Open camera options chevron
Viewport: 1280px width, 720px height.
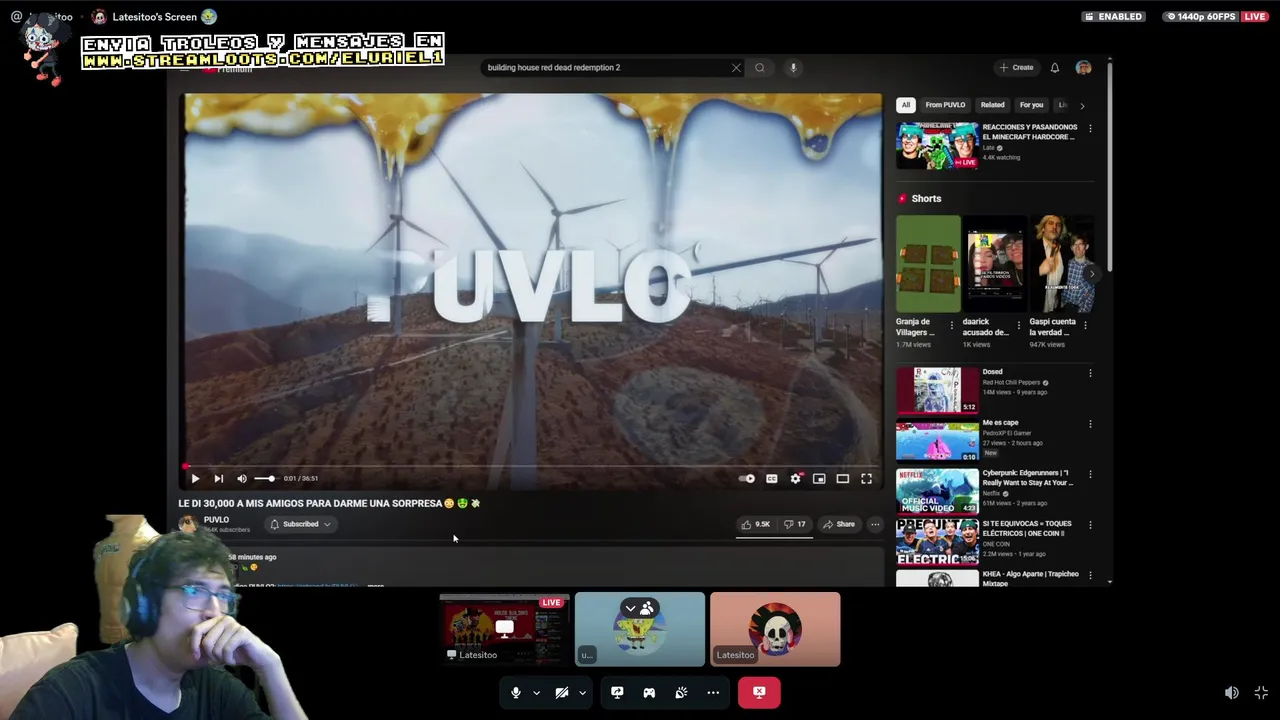pos(582,692)
